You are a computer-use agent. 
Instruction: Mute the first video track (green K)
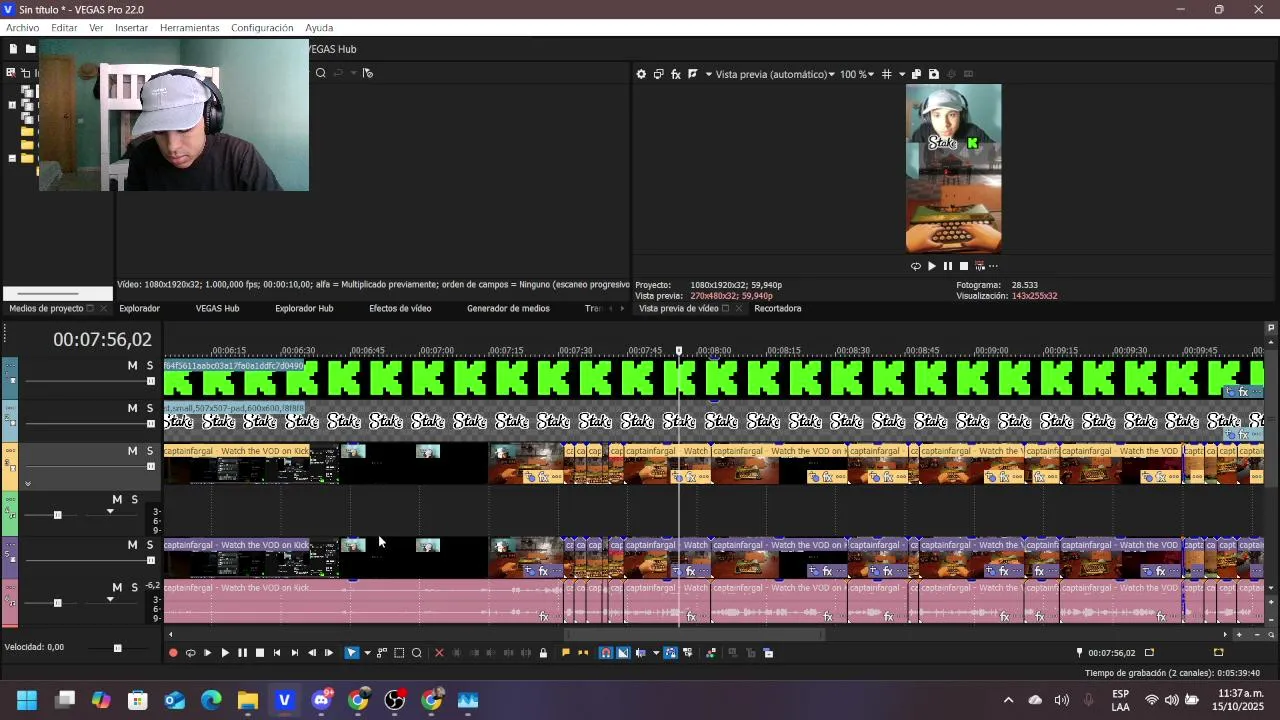(x=132, y=366)
